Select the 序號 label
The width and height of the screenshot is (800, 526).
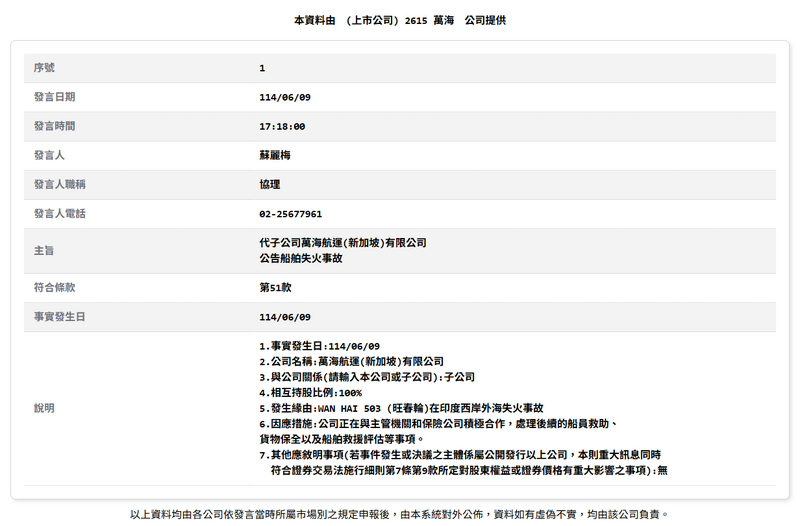pos(44,68)
